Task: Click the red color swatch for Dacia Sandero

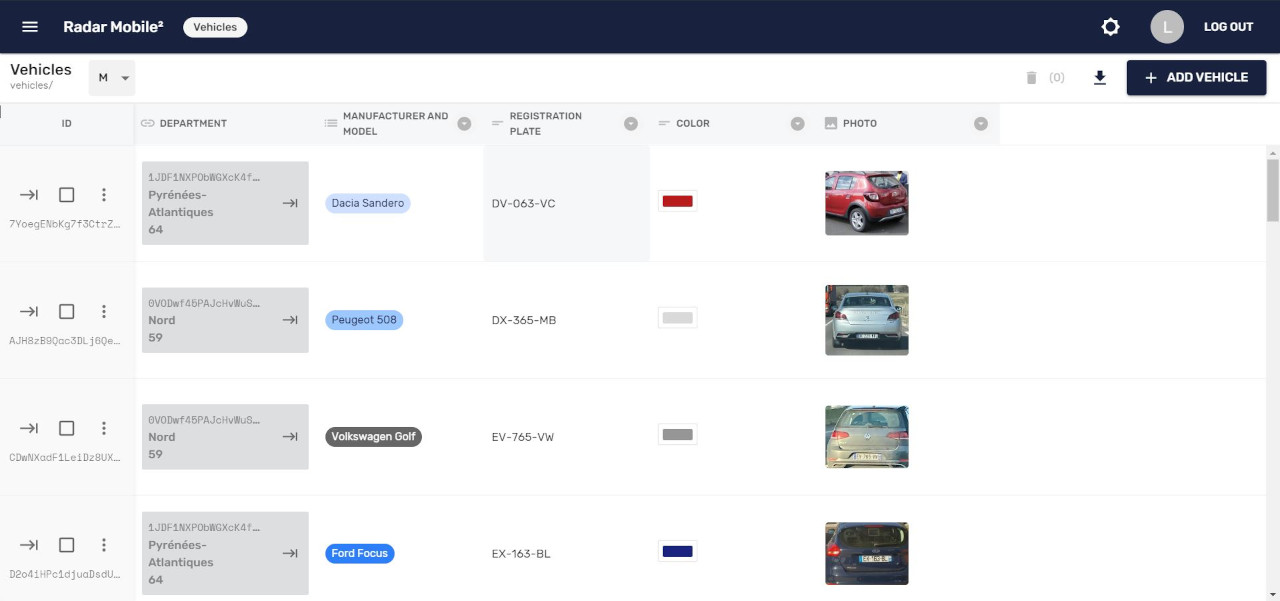Action: (678, 201)
